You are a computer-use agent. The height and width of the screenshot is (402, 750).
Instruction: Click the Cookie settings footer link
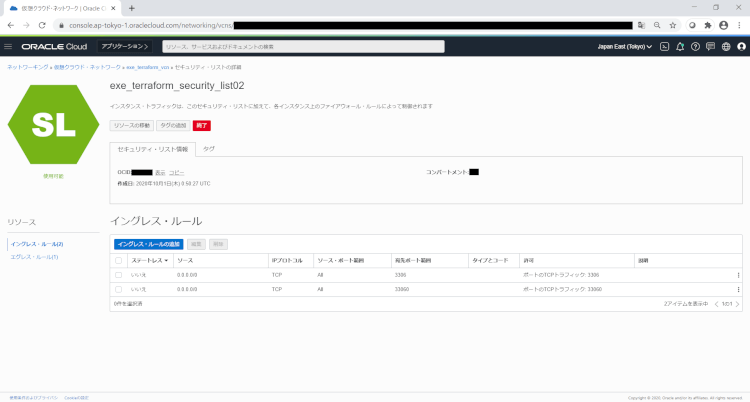pyautogui.click(x=77, y=398)
